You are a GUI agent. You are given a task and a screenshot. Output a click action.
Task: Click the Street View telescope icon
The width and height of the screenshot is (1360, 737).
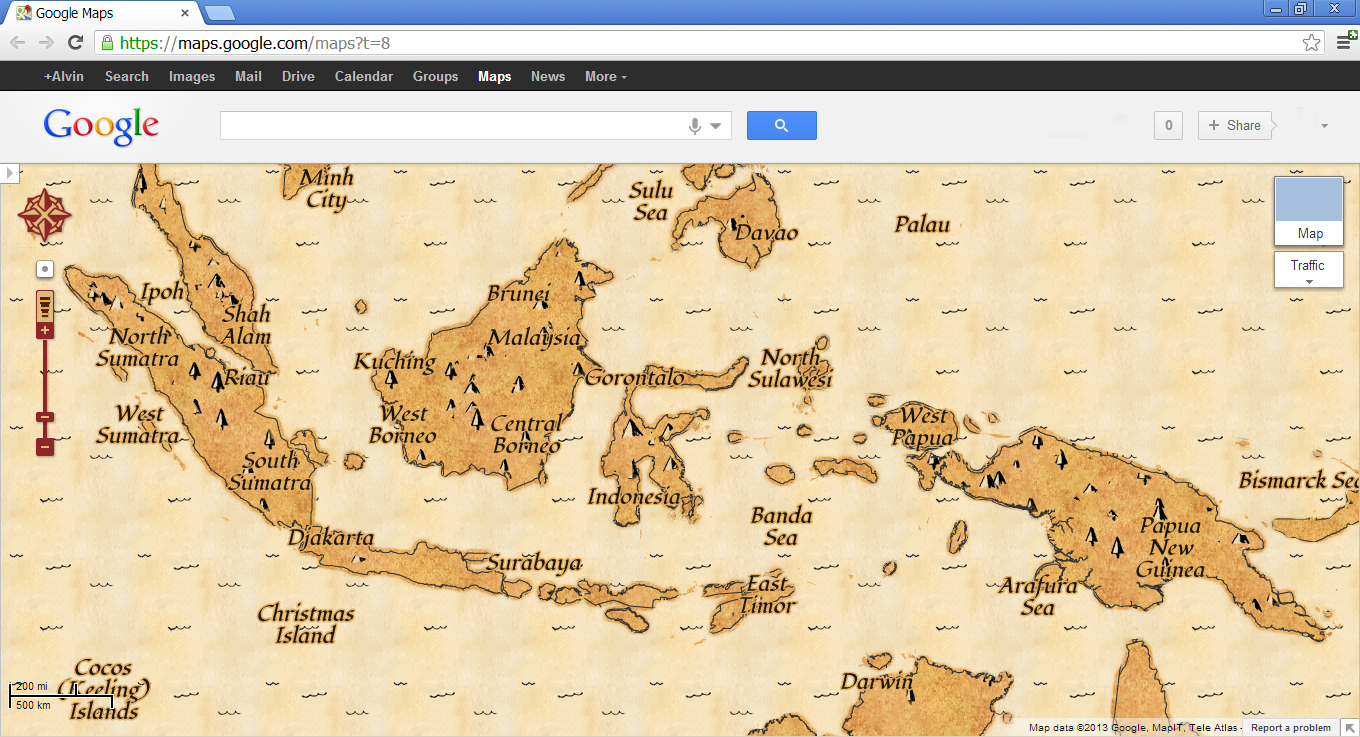point(45,305)
